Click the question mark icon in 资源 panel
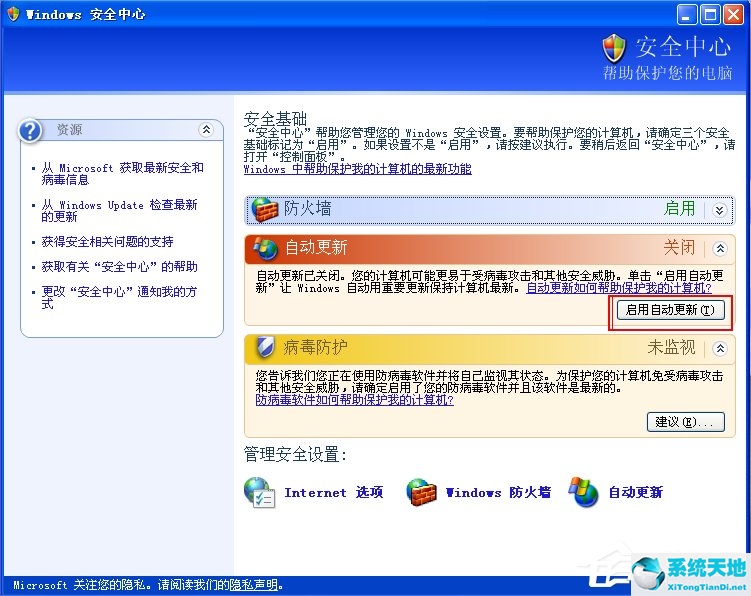This screenshot has width=751, height=596. pyautogui.click(x=30, y=130)
